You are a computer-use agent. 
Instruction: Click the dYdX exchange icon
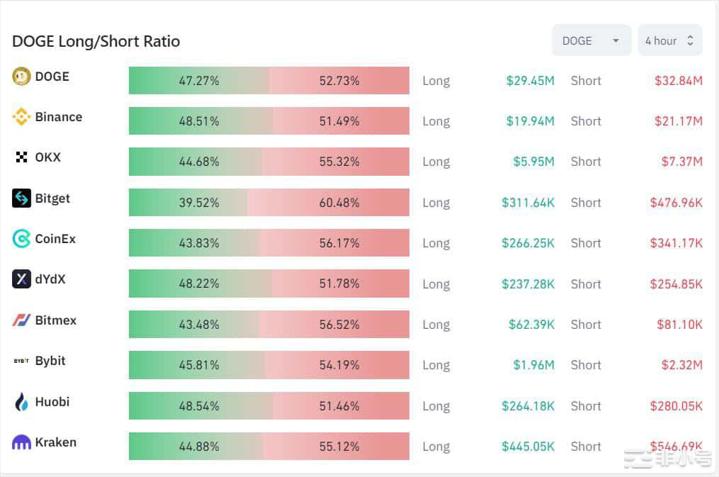(x=21, y=280)
